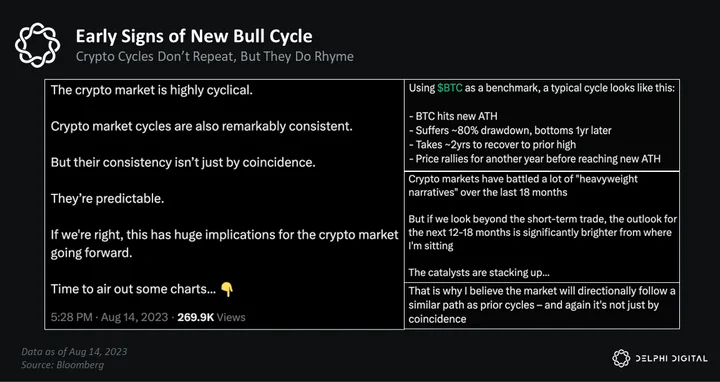The height and width of the screenshot is (382, 720).
Task: Click 'The catalysts are stacking up...' line
Action: [x=479, y=272]
